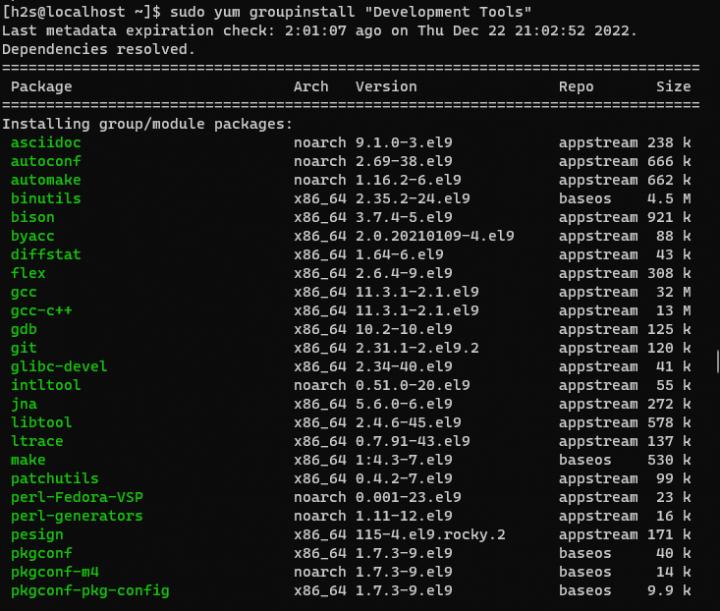Click pesign version 115-4.el9.rocky.2
720x611 pixels.
430,535
